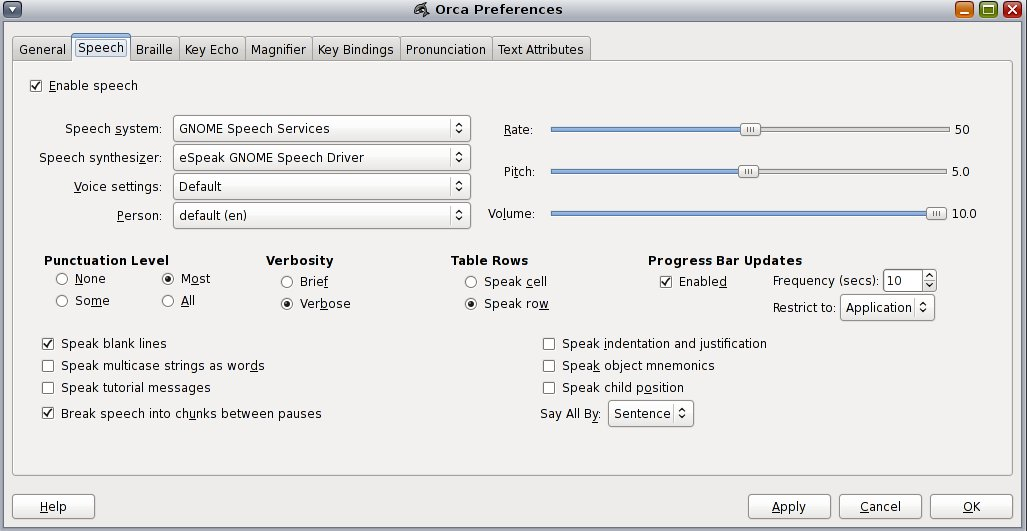This screenshot has width=1027, height=531.
Task: Click the Pitch slider handle
Action: pyautogui.click(x=748, y=172)
